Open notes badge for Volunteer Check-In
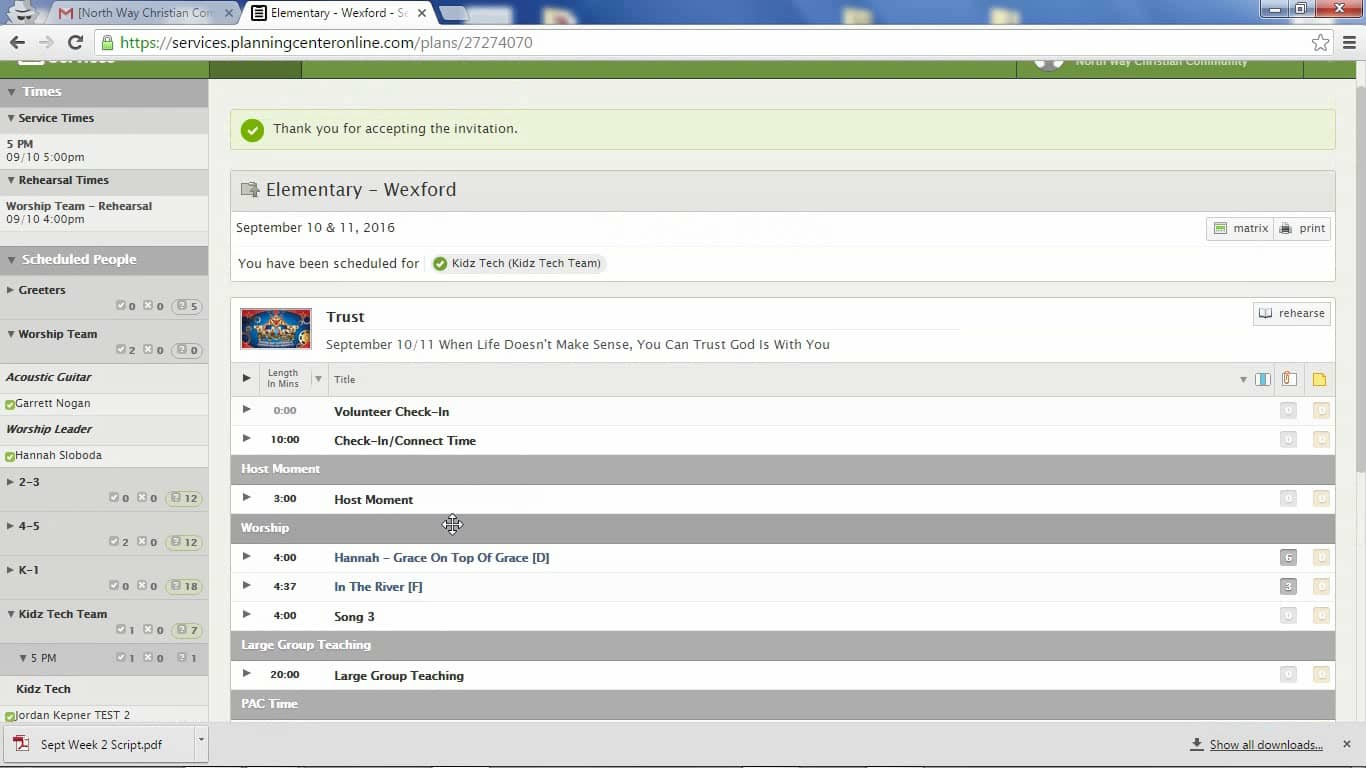Viewport: 1366px width, 768px height. coord(1321,410)
